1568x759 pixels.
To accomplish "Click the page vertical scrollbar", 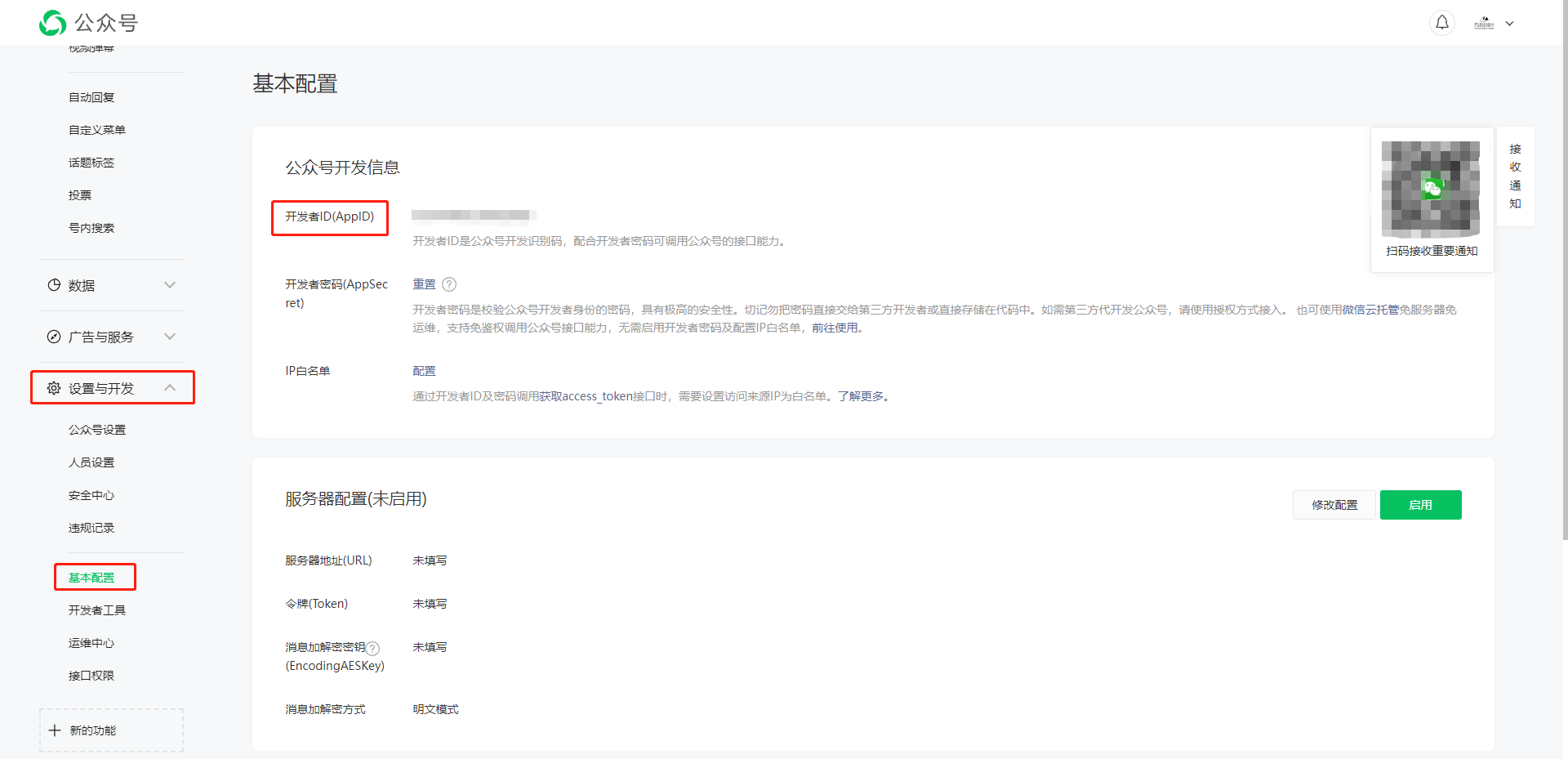I will pyautogui.click(x=1564, y=270).
